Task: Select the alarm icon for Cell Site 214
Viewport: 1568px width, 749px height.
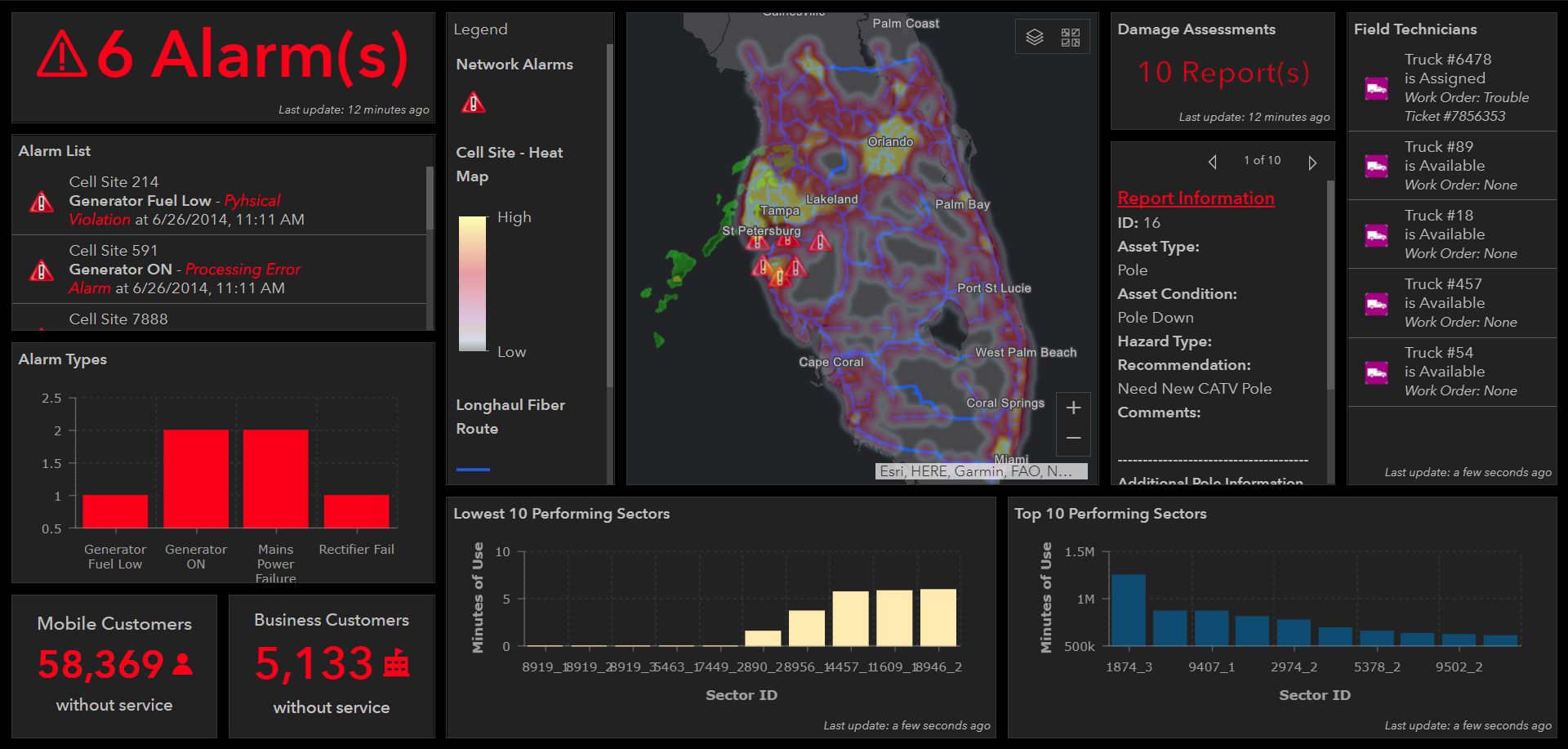Action: point(40,201)
